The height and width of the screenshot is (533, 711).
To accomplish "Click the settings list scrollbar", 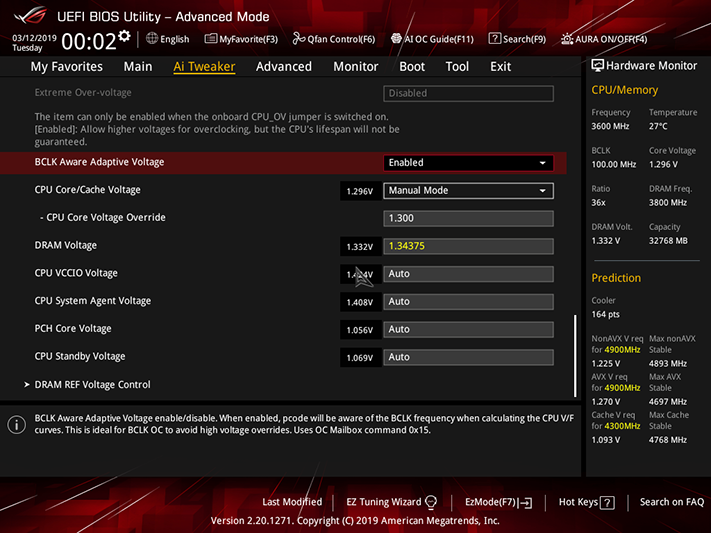I will tap(575, 356).
